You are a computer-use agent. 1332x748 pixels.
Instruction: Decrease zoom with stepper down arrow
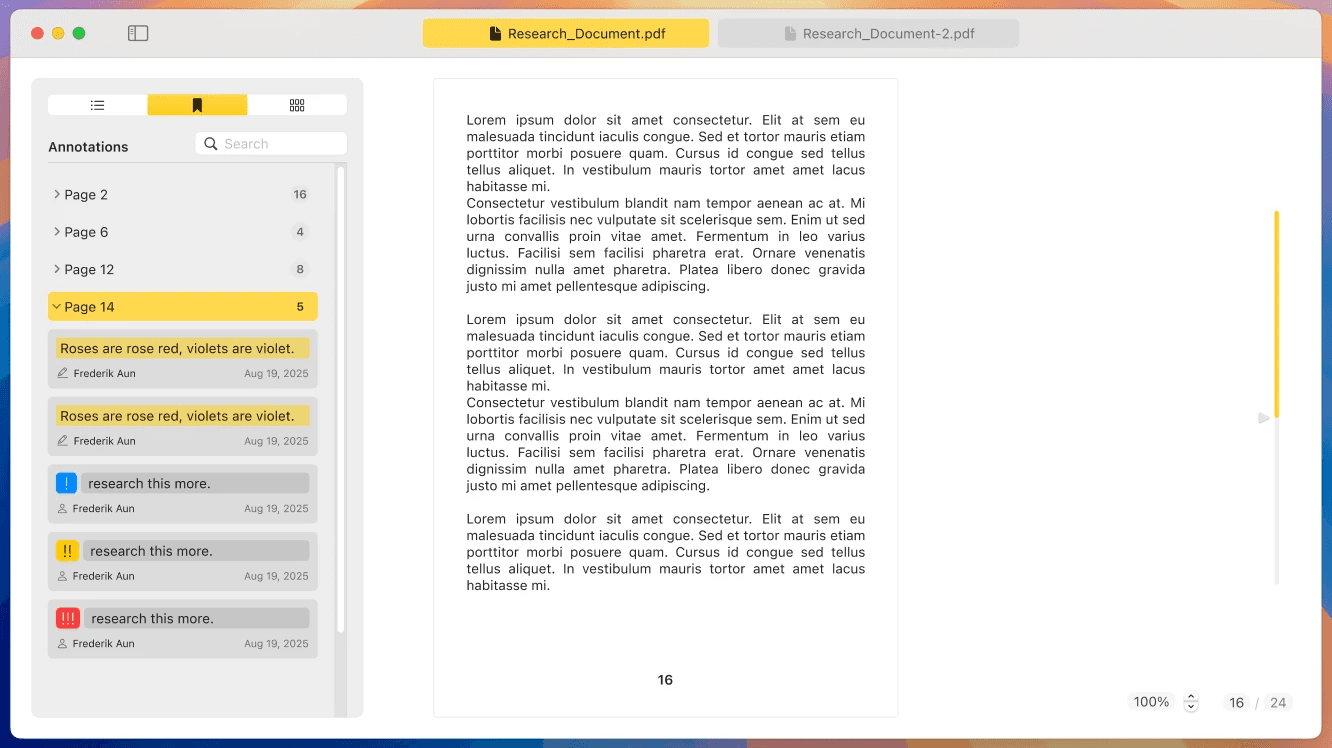tap(1190, 707)
